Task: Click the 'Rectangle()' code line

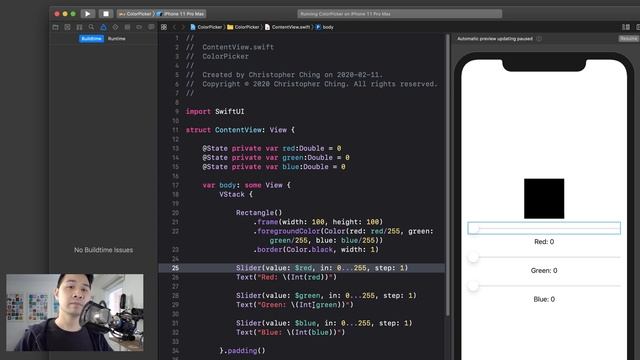Action: (259, 213)
